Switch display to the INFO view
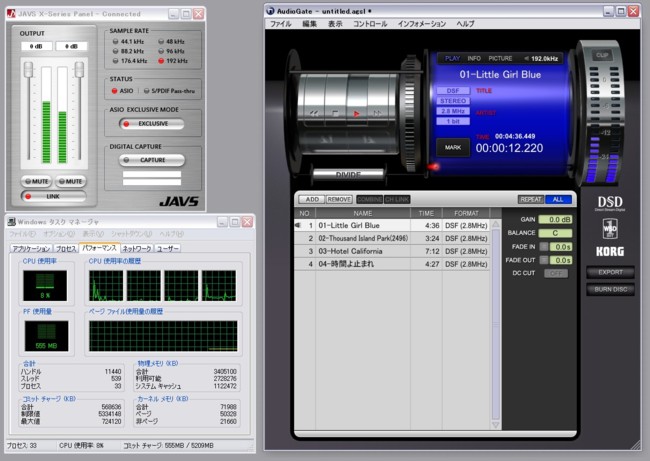This screenshot has height=461, width=650. click(x=474, y=58)
